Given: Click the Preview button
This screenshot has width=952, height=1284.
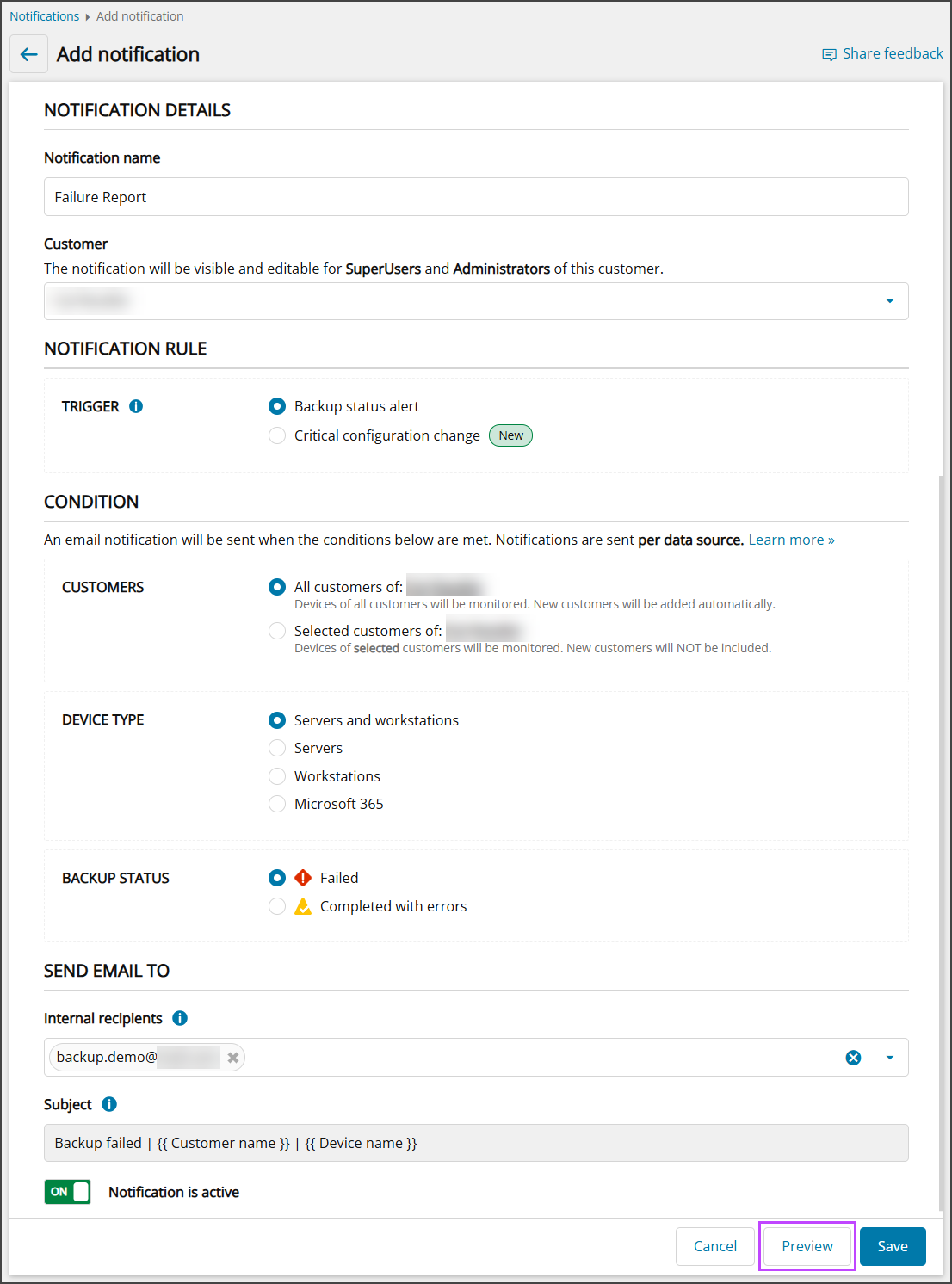Looking at the screenshot, I should click(807, 1246).
